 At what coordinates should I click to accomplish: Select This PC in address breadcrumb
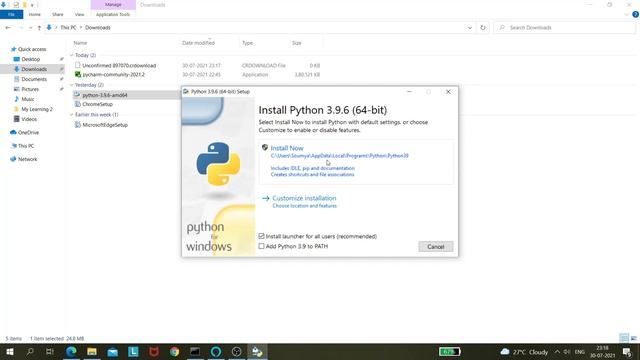click(x=68, y=27)
